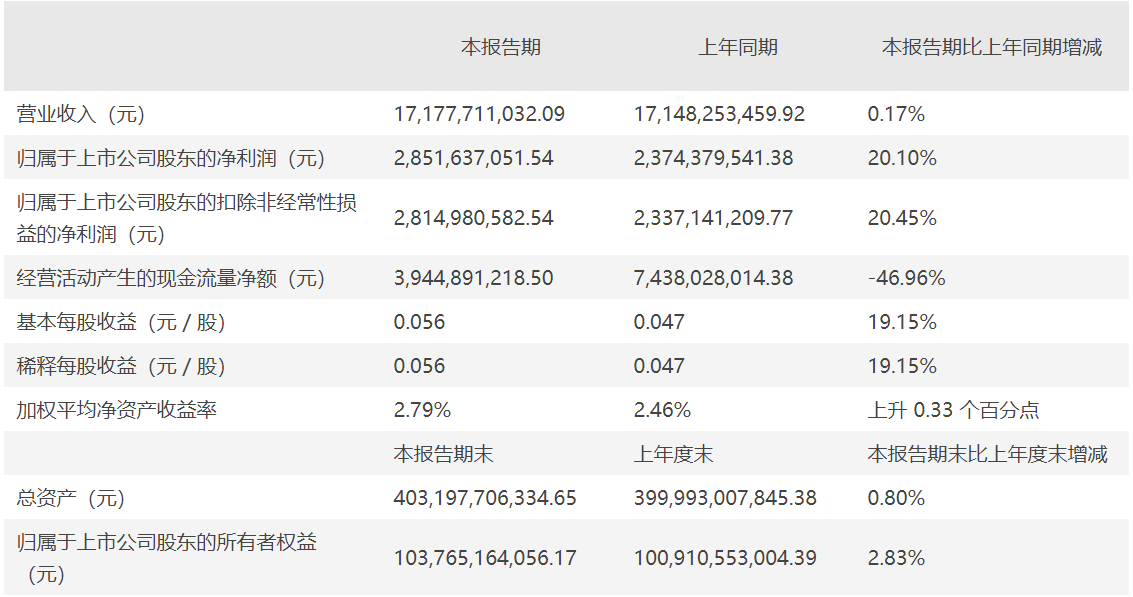Click the 本报告期比上年同期增减 header

[x=991, y=48]
